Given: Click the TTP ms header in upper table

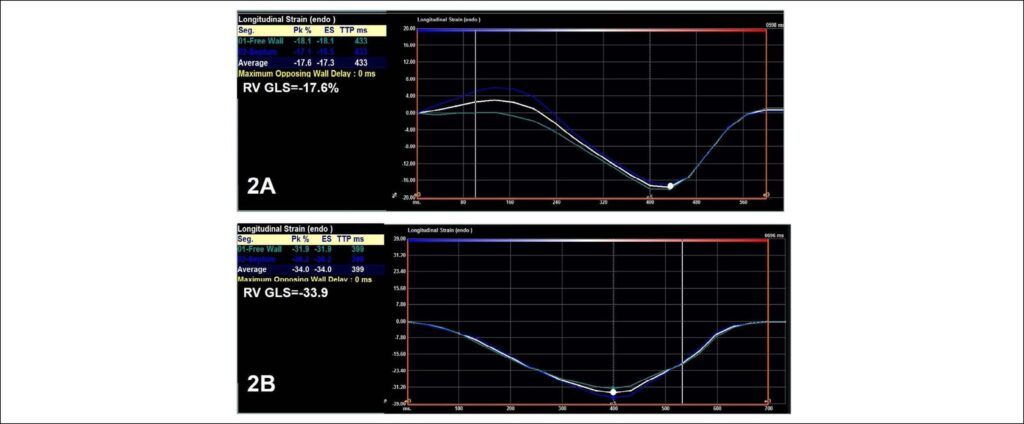Looking at the screenshot, I should [x=354, y=30].
